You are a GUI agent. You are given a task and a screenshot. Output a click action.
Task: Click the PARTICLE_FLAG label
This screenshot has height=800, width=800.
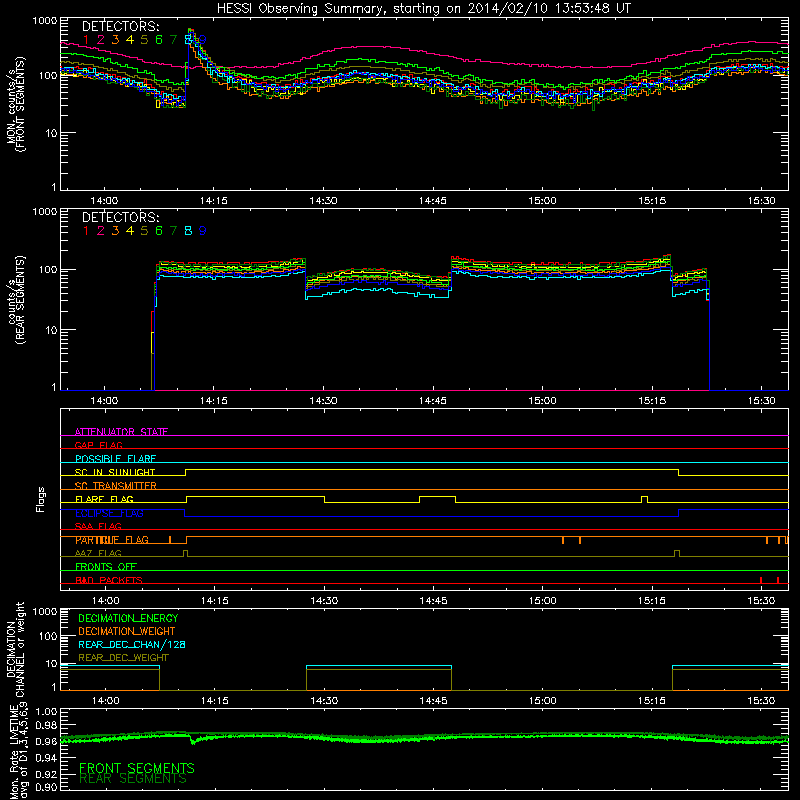[x=112, y=540]
